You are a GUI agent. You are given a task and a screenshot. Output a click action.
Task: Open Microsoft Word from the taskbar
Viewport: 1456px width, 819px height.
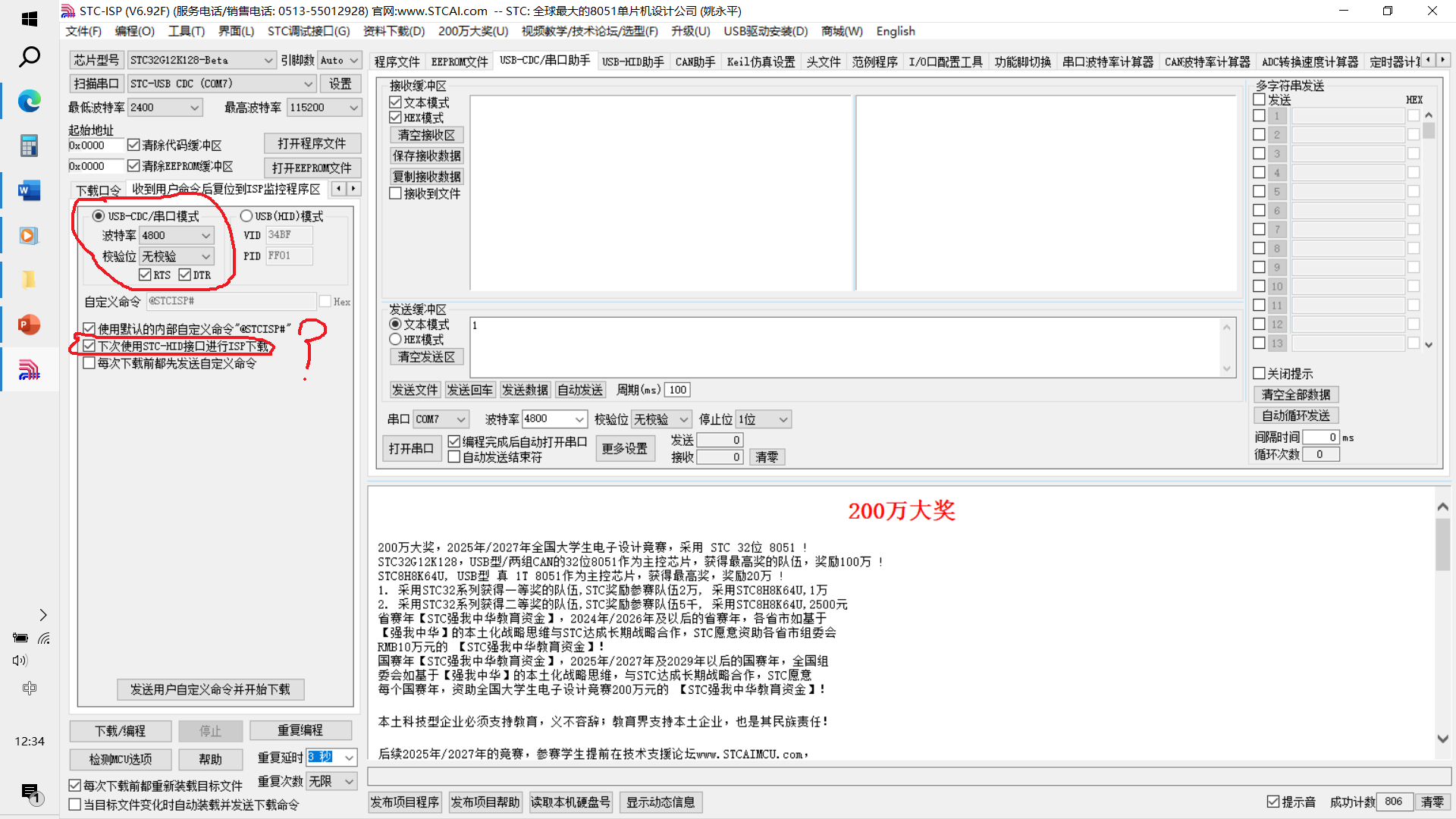[30, 190]
